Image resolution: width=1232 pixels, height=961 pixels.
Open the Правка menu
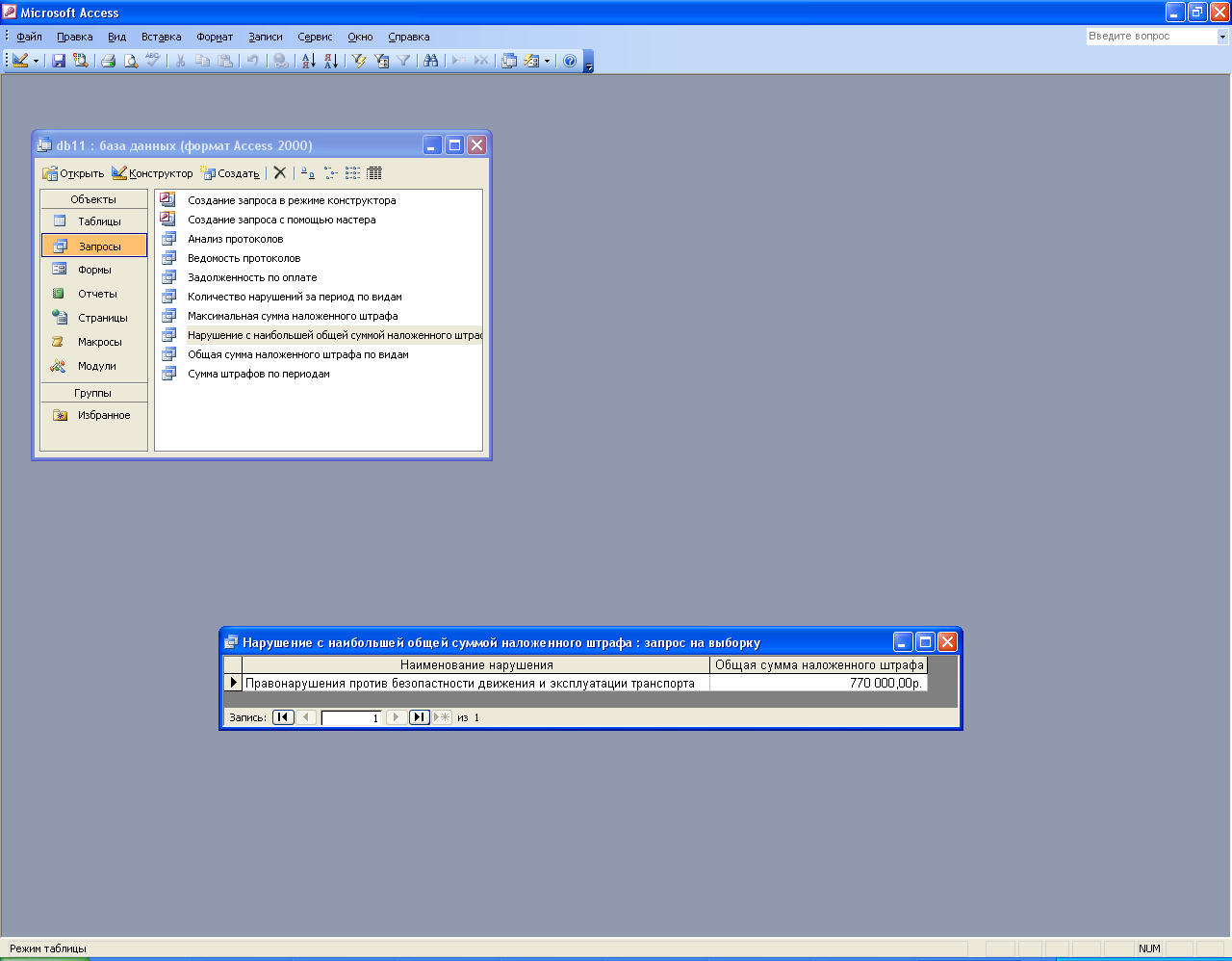pyautogui.click(x=75, y=37)
